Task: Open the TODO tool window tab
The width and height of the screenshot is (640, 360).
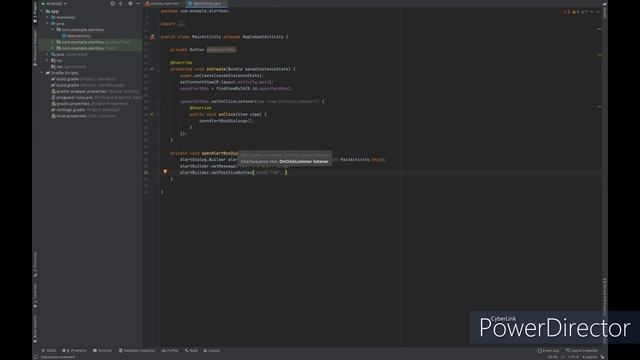Action: (49, 351)
